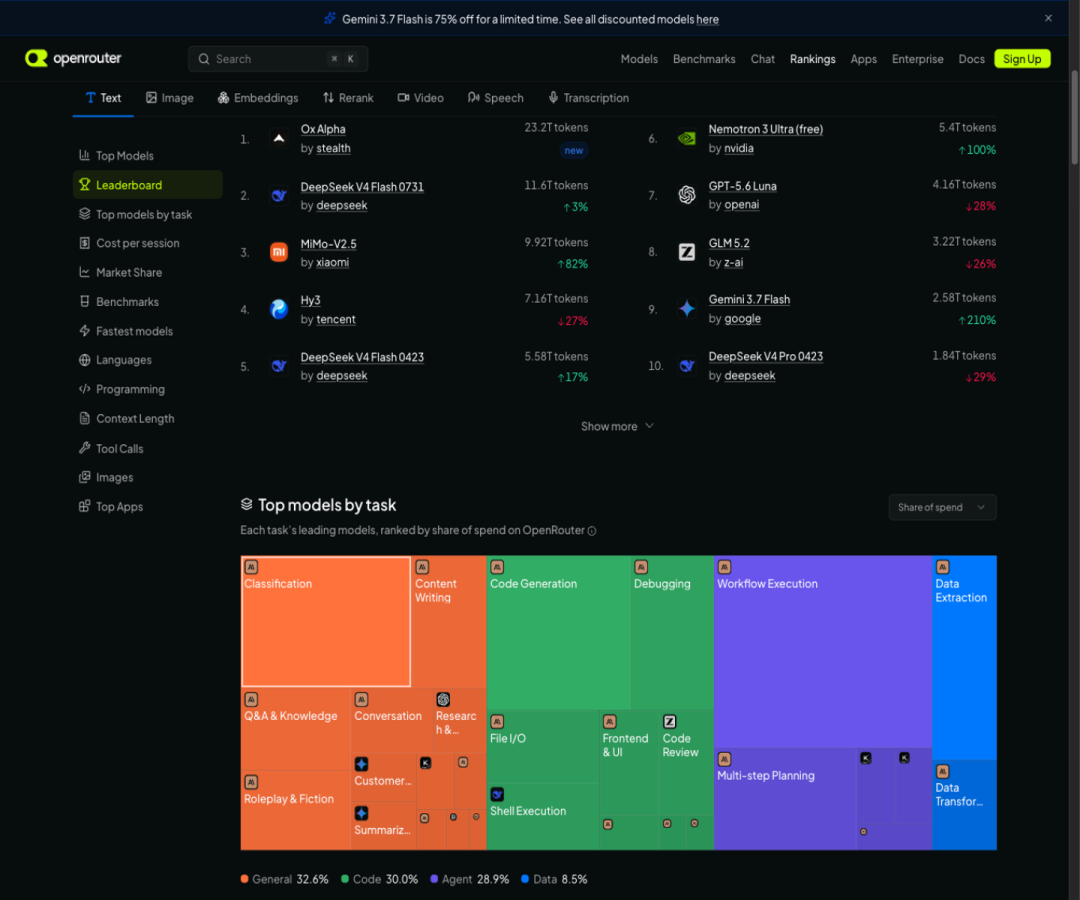The image size is (1080, 900).
Task: Open the tencent provider link
Action: [x=336, y=320]
